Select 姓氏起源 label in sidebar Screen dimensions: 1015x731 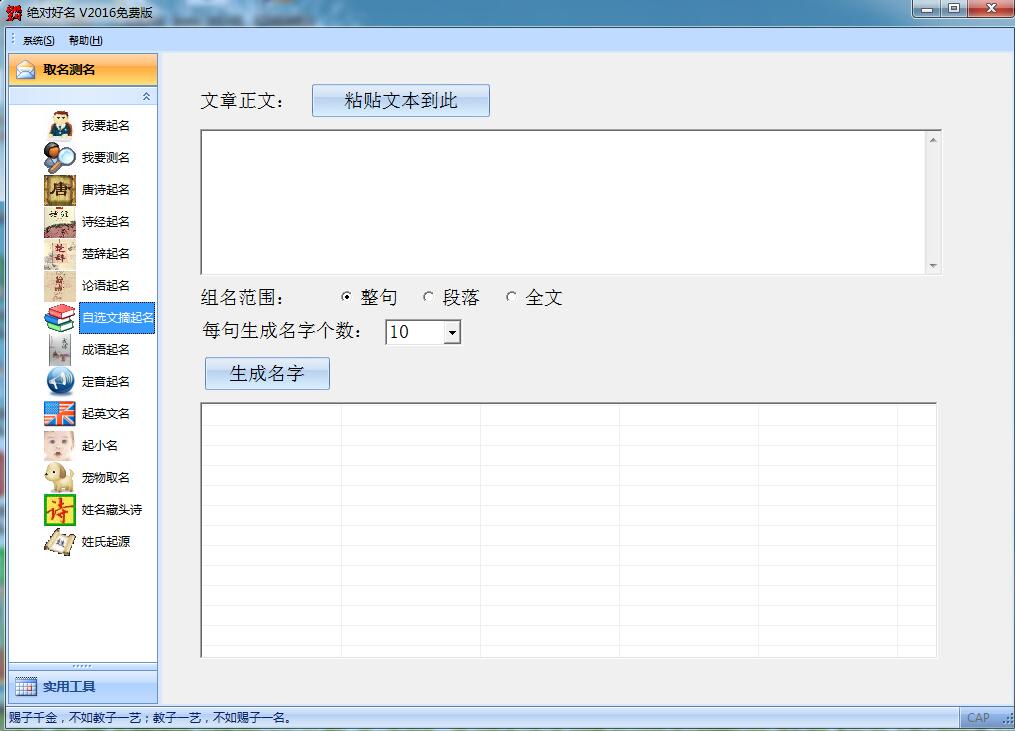[x=106, y=541]
